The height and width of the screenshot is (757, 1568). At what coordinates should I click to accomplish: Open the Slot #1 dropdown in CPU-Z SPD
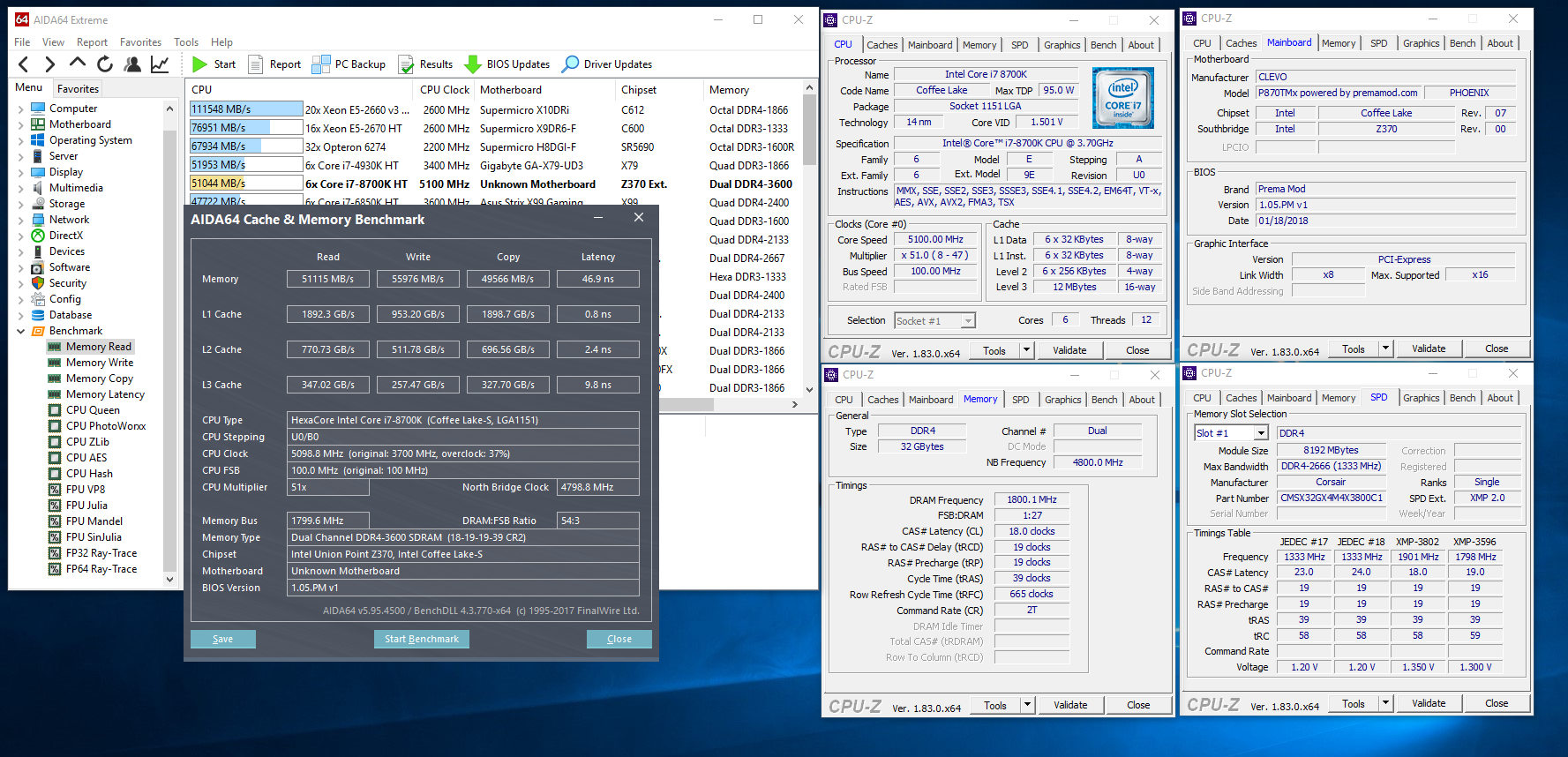click(1261, 433)
